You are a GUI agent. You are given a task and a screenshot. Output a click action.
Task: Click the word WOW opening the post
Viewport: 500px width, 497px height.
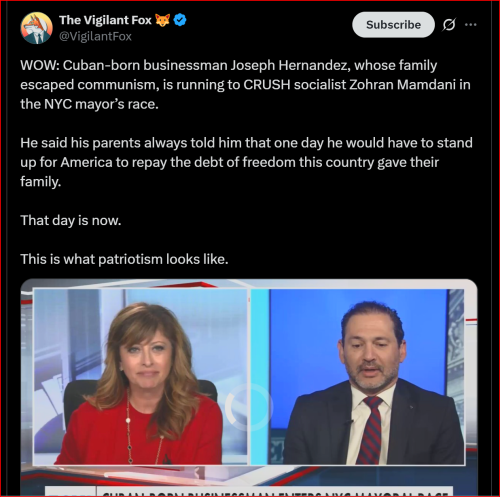coord(40,65)
